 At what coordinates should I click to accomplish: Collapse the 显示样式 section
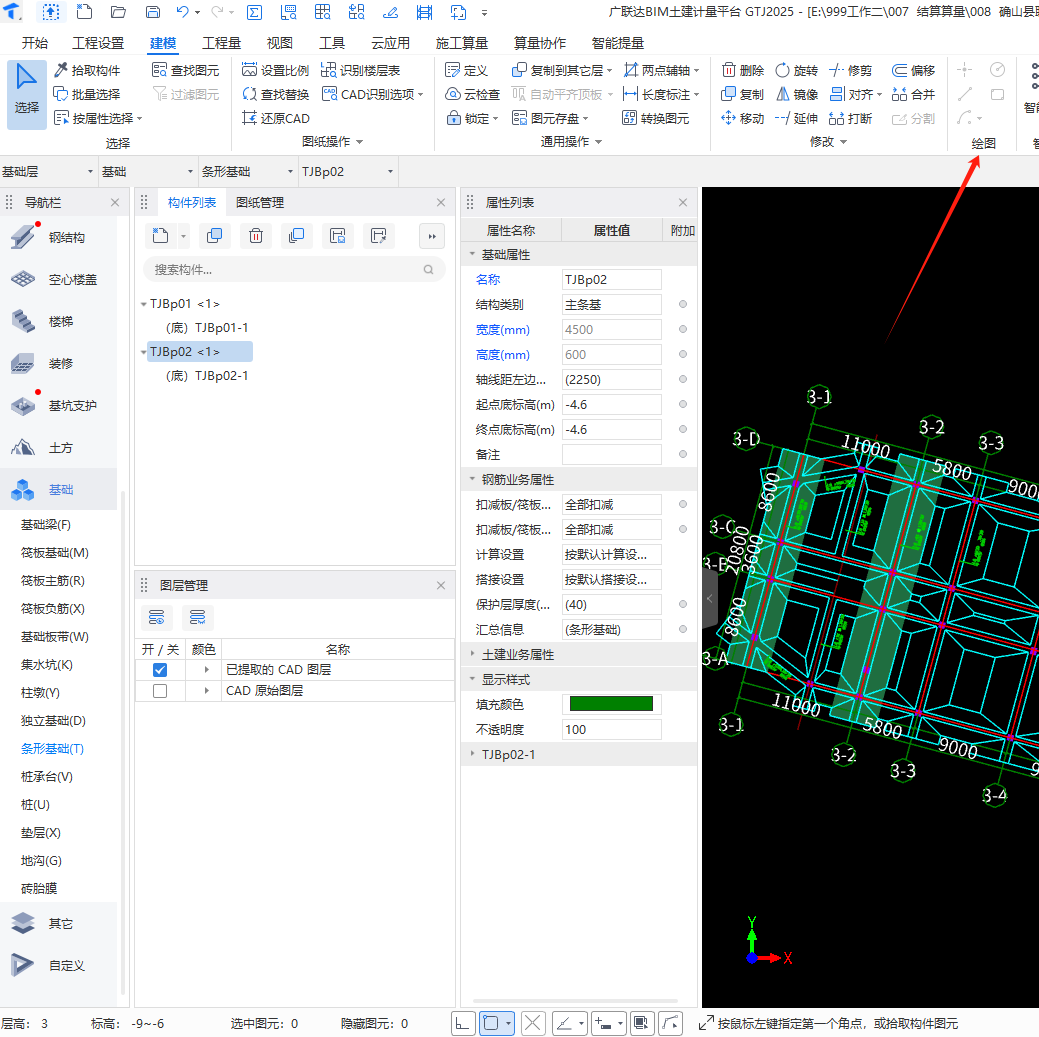click(472, 679)
